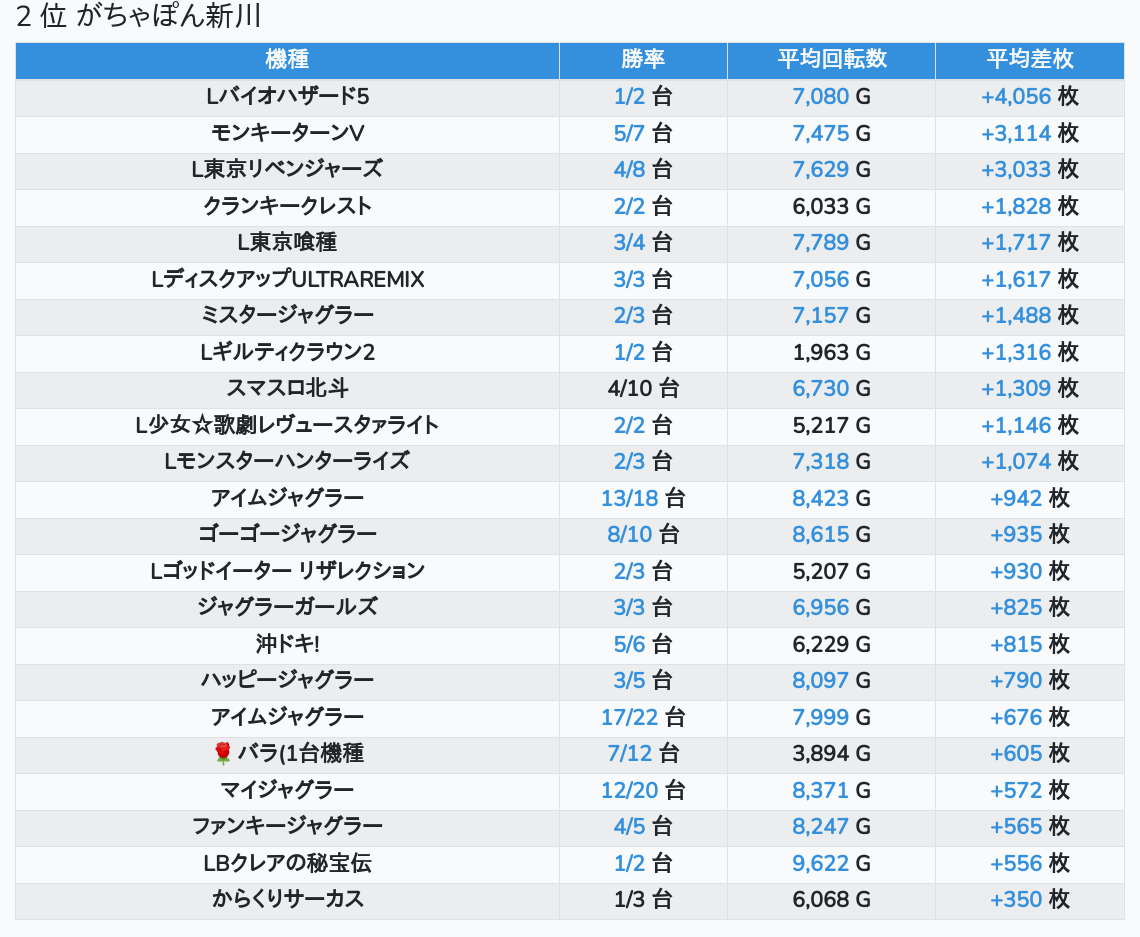Click +1,617 difference for LディスクアップULTRAREMIX
Screen dimensions: 1140x937
[x=1016, y=279]
